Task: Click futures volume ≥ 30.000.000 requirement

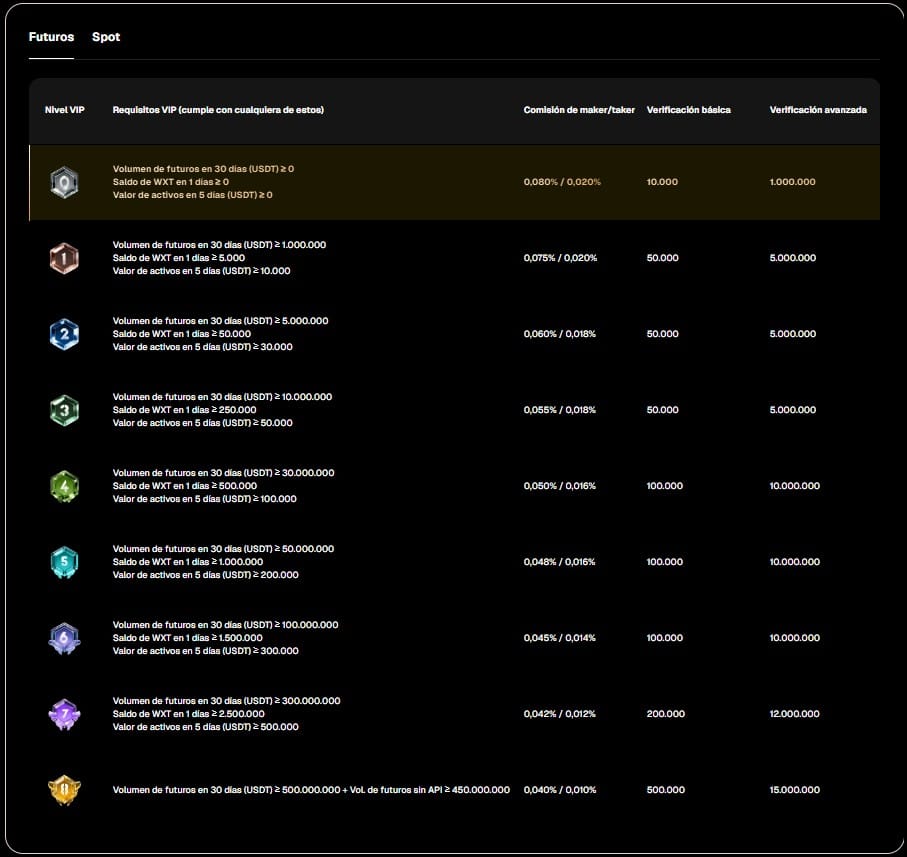Action: click(223, 473)
